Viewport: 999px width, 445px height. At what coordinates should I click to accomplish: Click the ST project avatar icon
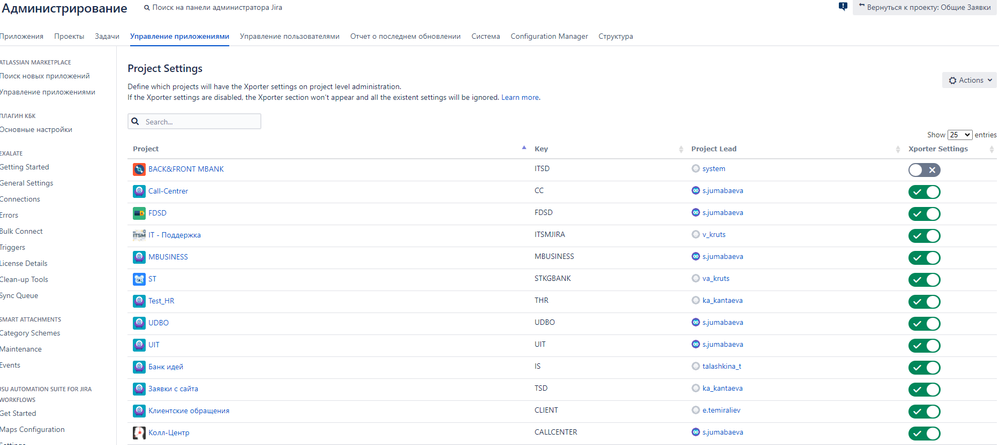139,279
